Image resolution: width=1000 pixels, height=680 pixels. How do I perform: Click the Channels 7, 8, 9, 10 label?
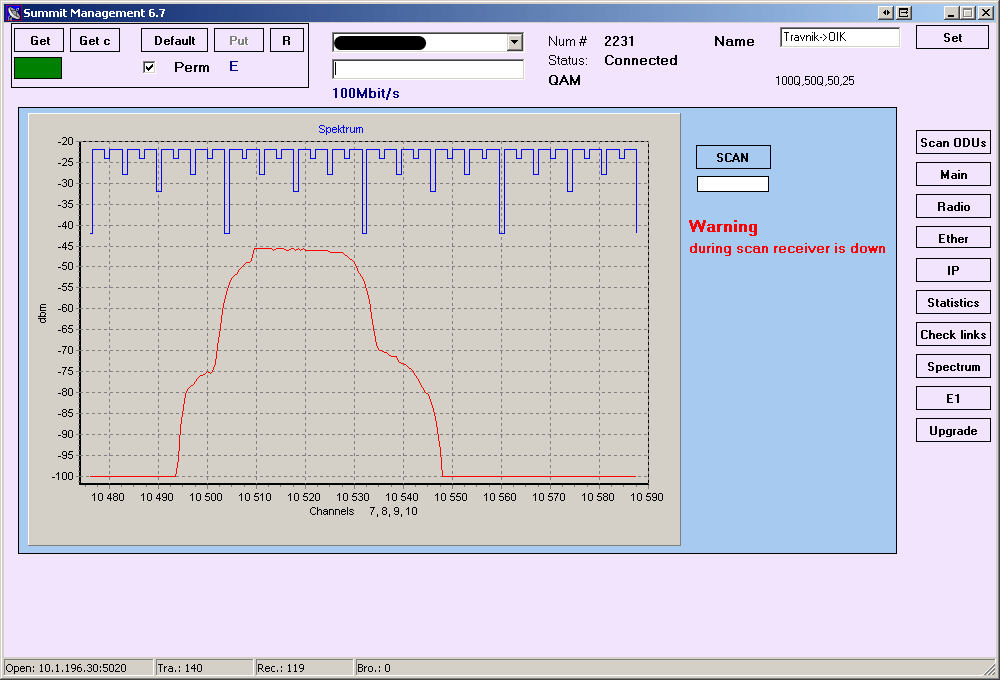364,511
